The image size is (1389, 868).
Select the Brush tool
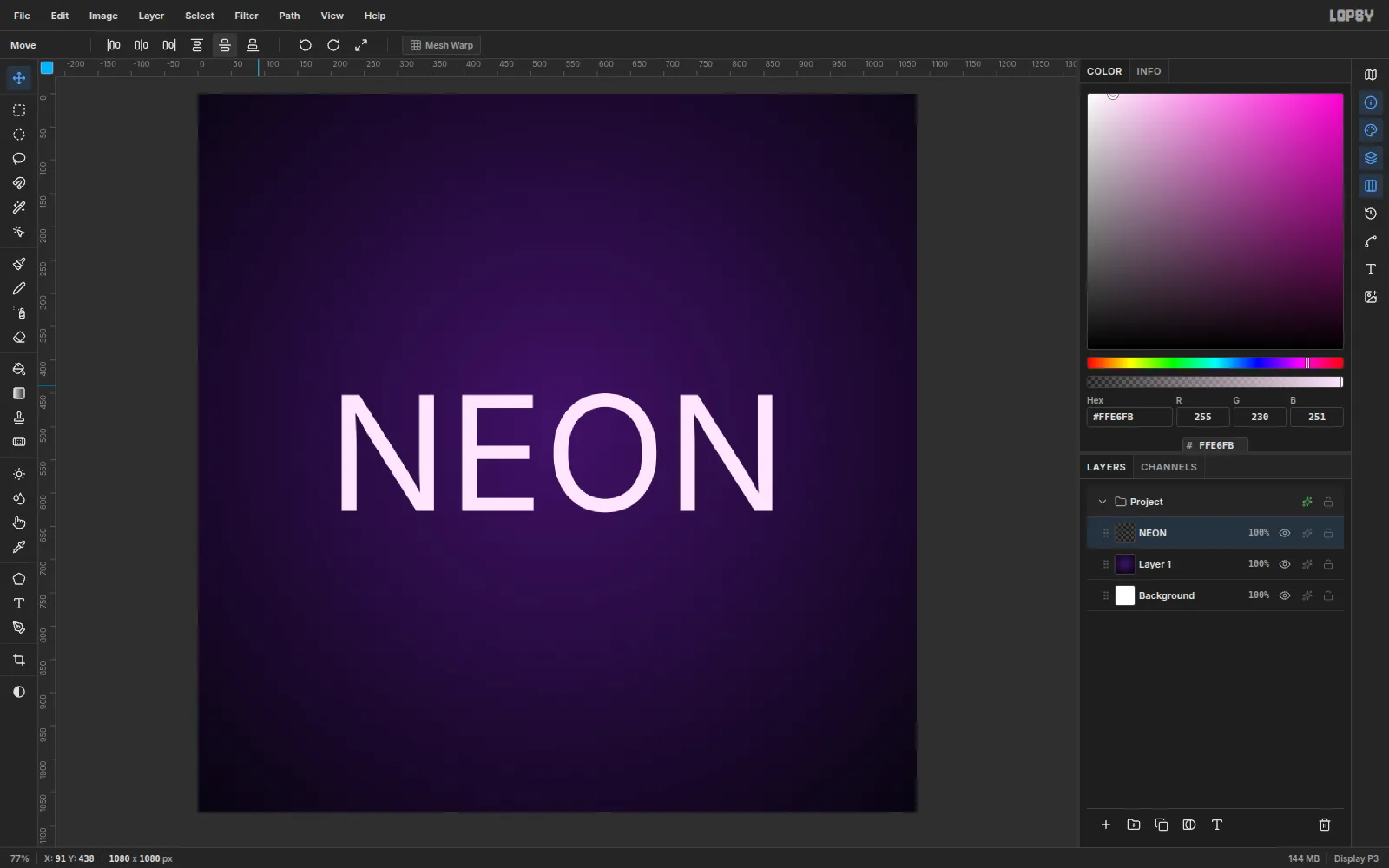(19, 264)
